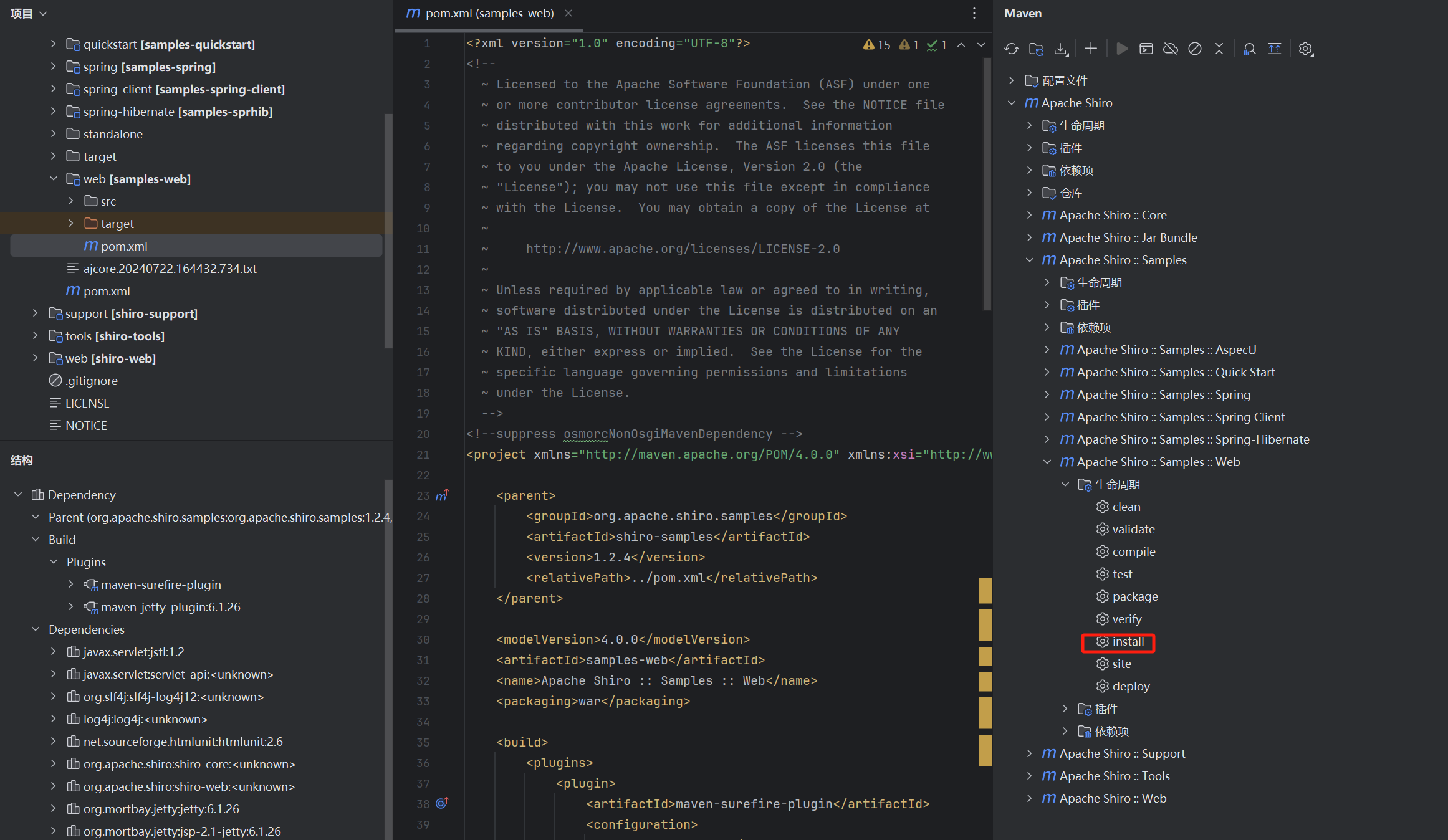Open editor tab options menu (three dots)
This screenshot has height=840, width=1448.
click(x=974, y=13)
